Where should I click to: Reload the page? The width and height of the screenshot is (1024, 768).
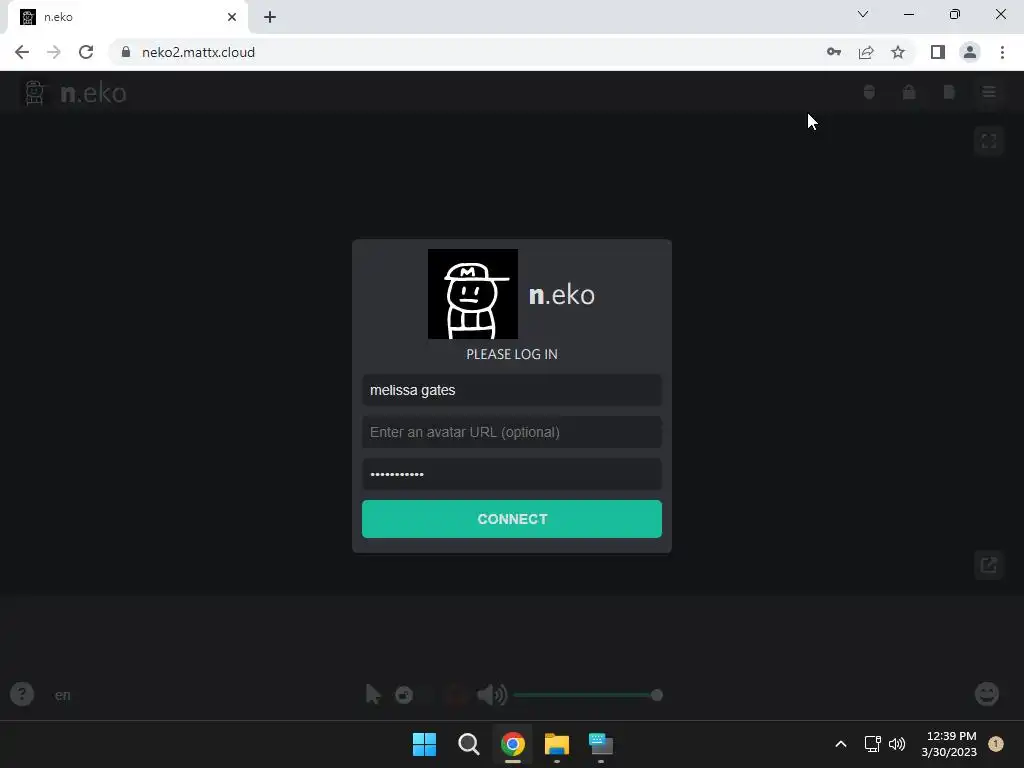coord(86,52)
